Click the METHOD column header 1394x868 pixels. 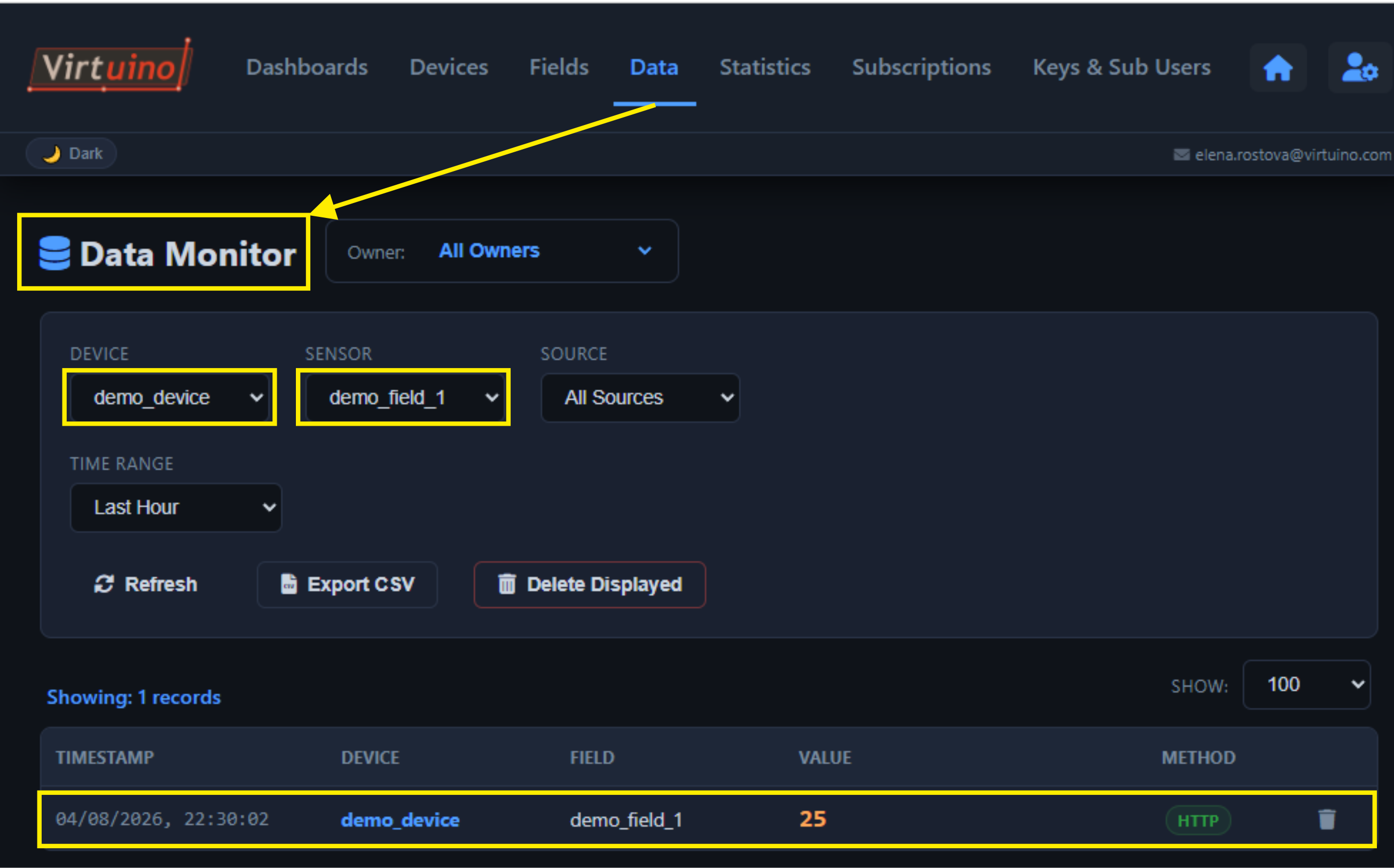1199,758
